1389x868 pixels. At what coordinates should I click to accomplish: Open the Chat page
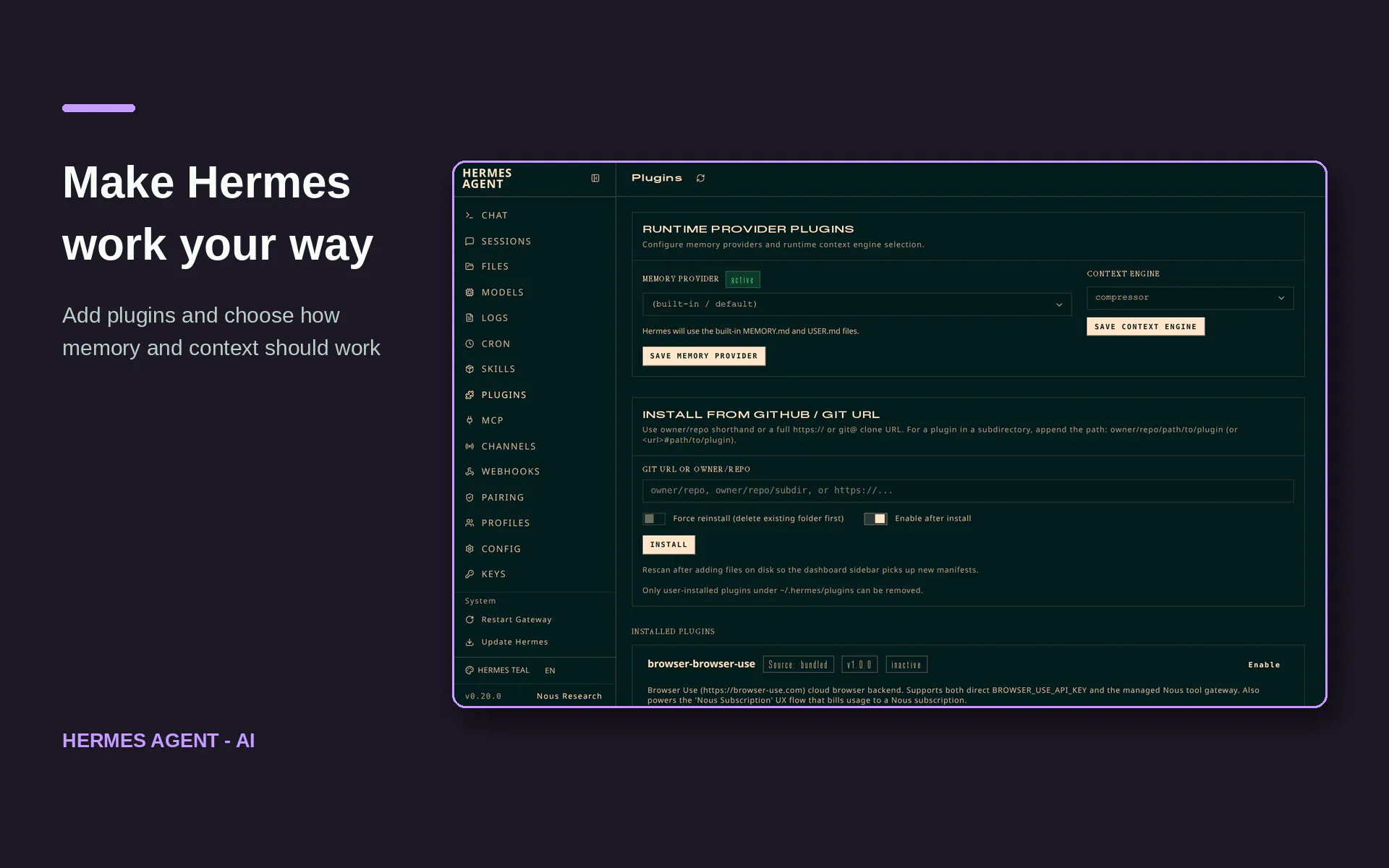495,216
